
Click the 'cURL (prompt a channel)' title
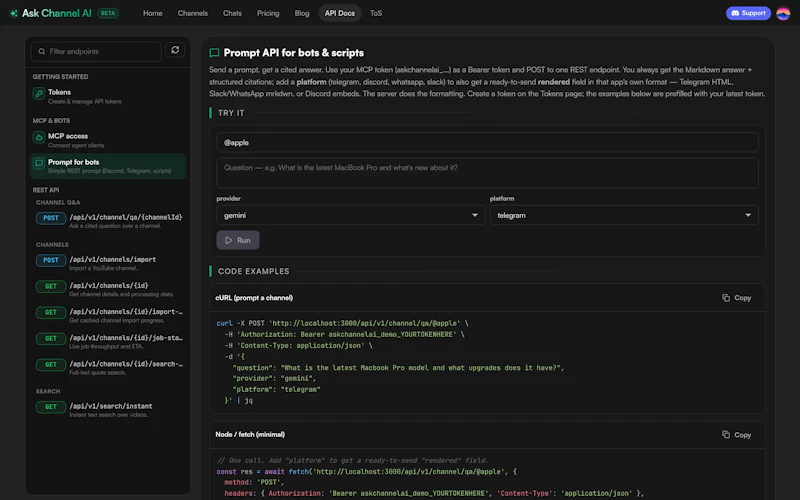click(254, 298)
